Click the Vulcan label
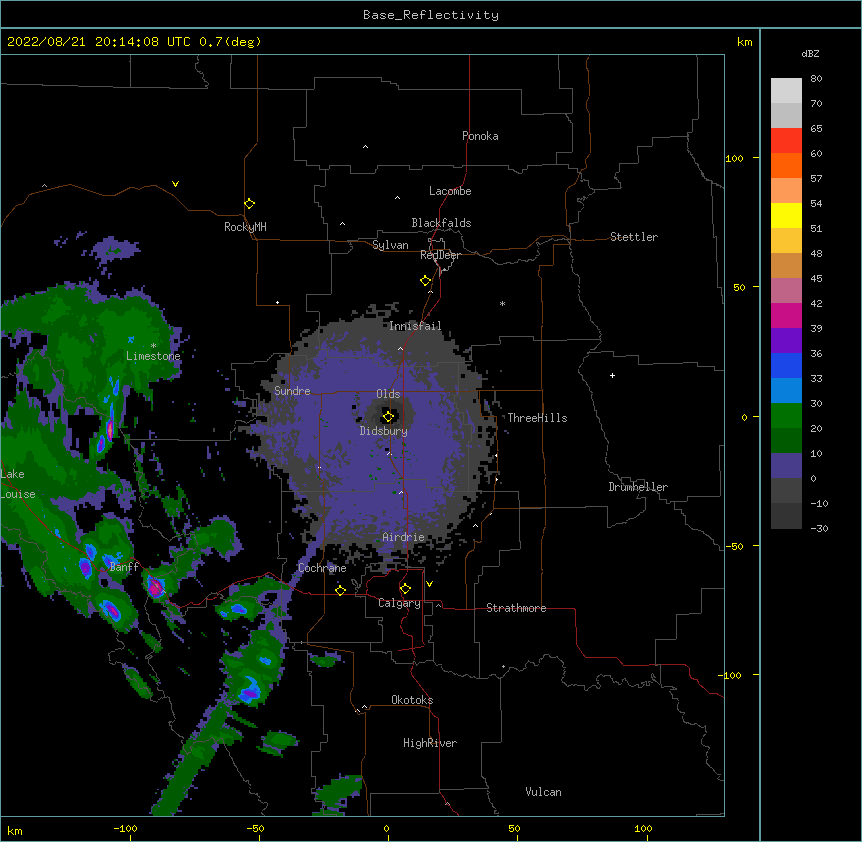This screenshot has width=862, height=842. 543,792
